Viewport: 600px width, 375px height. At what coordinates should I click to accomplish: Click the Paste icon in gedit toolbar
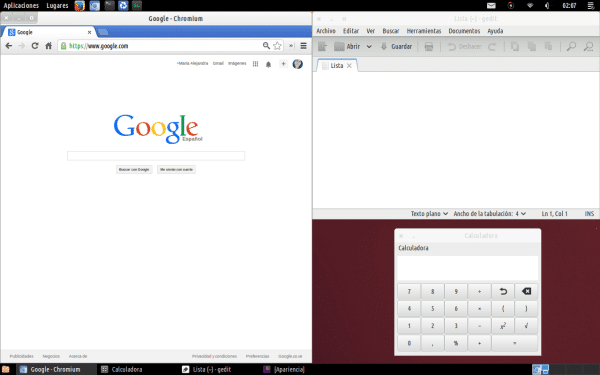click(548, 47)
